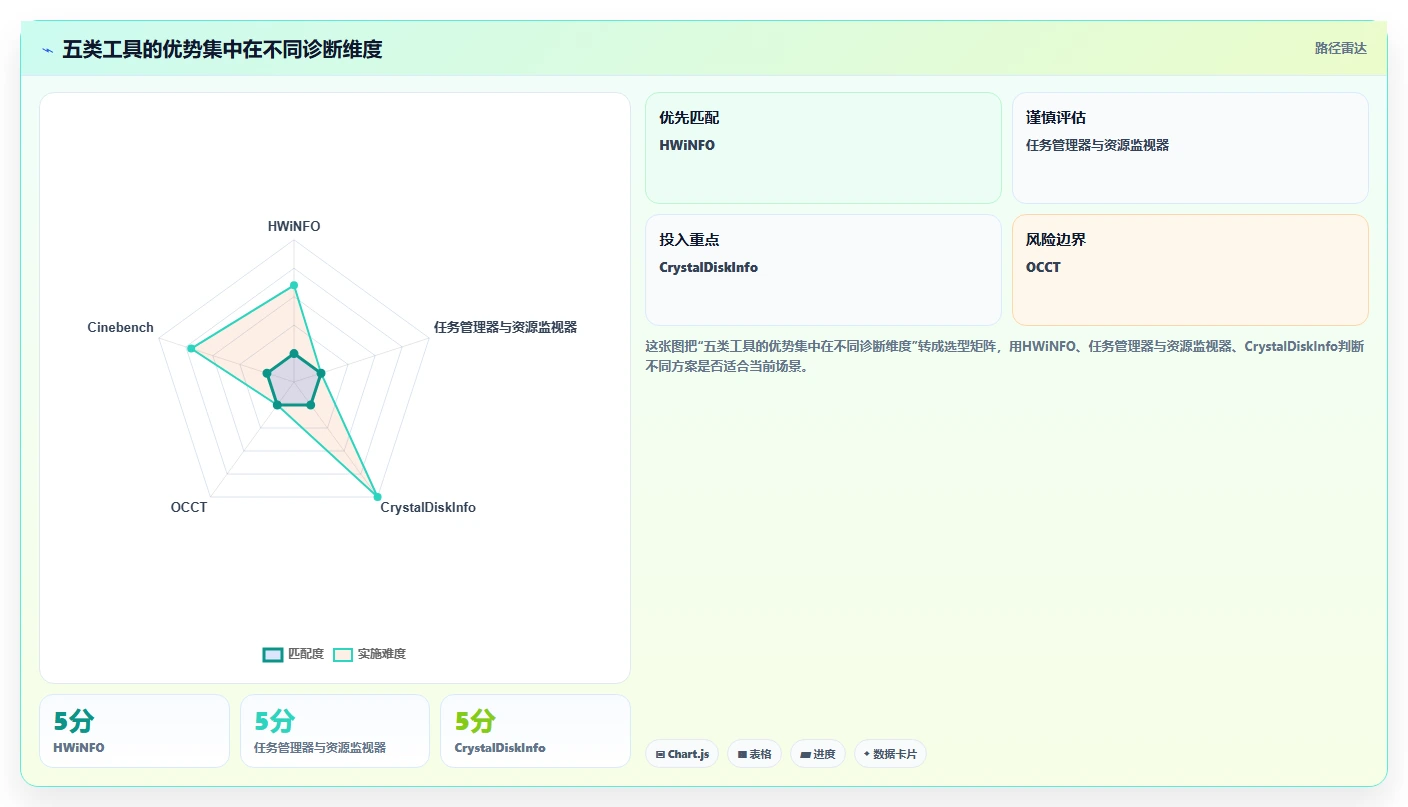
Task: Click the 5分 CrystalDiskInfo score card
Action: [535, 731]
